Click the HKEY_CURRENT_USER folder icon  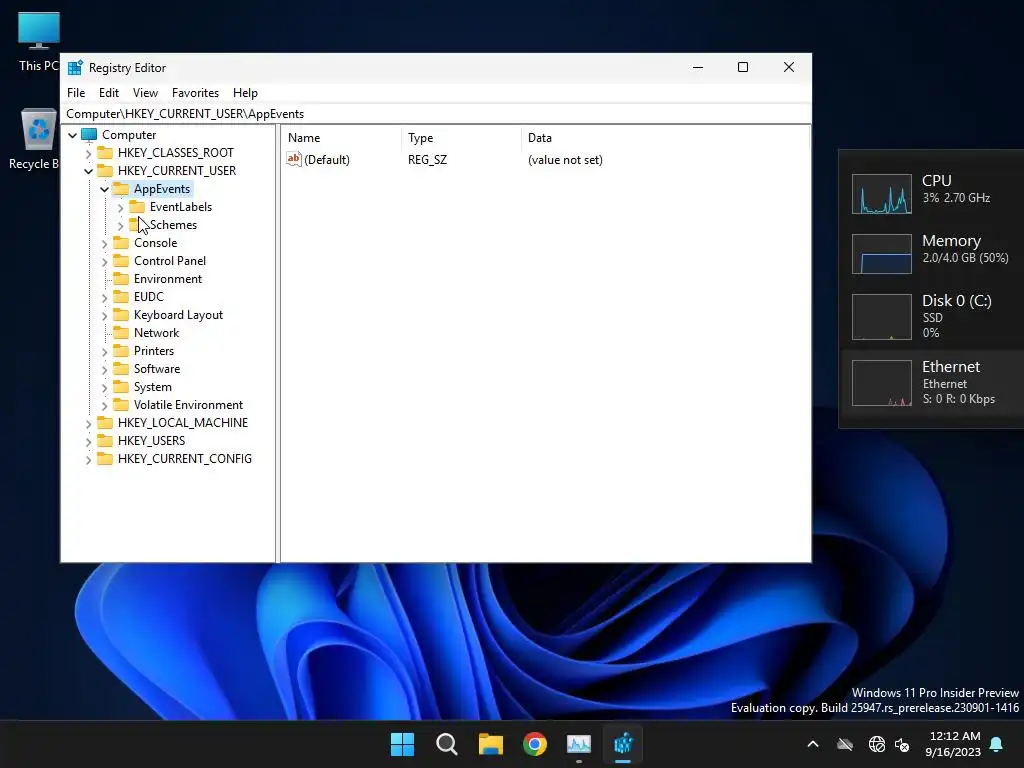click(x=105, y=170)
